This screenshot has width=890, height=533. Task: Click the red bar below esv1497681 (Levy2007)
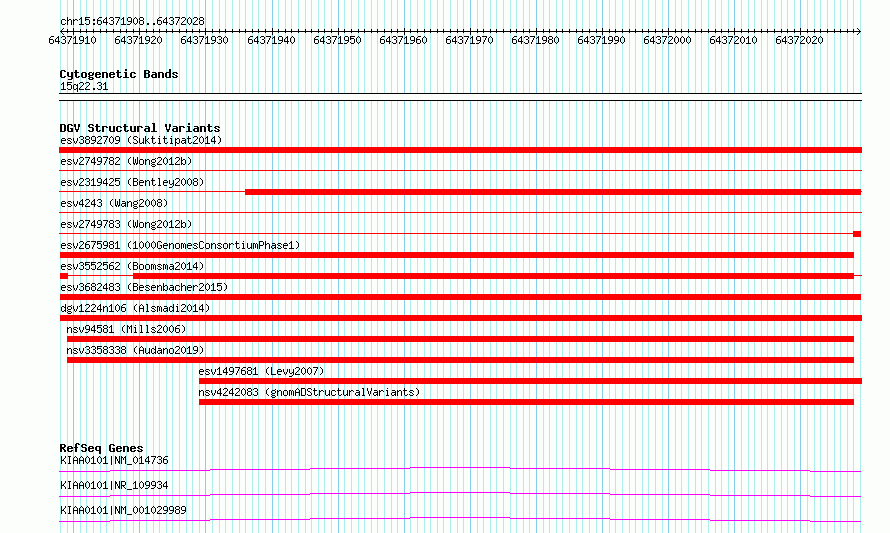coord(530,381)
